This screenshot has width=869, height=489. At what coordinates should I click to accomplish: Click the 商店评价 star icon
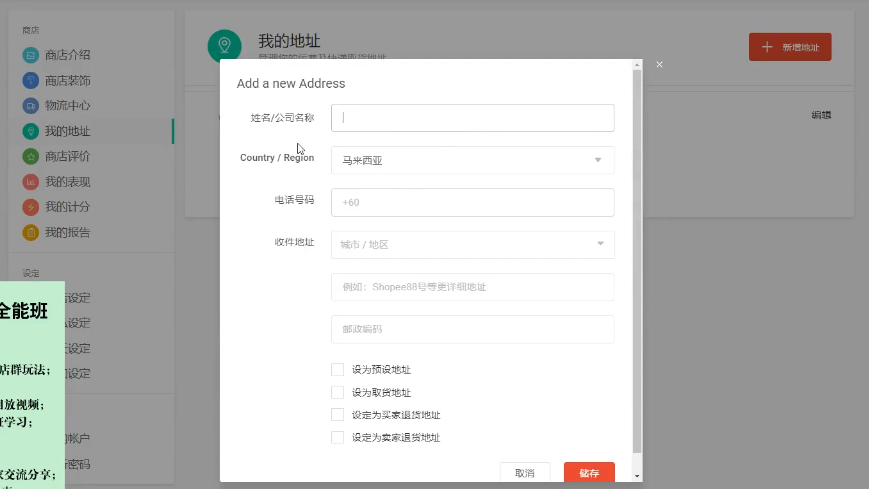(30, 156)
